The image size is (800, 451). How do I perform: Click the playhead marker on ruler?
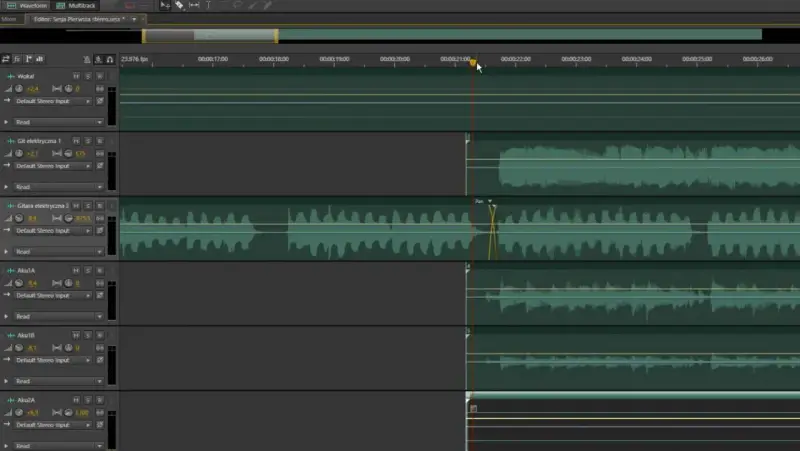click(x=472, y=63)
